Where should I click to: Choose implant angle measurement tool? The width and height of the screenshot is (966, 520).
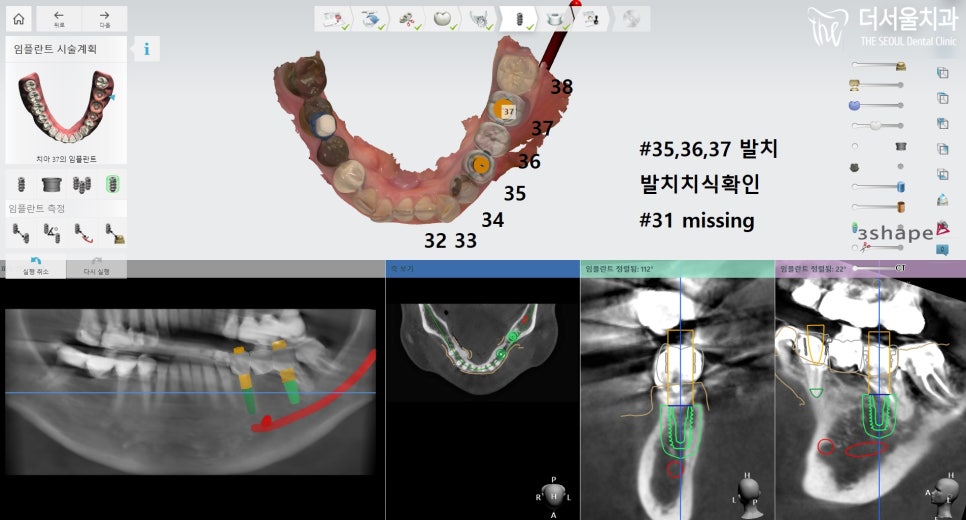pyautogui.click(x=50, y=233)
